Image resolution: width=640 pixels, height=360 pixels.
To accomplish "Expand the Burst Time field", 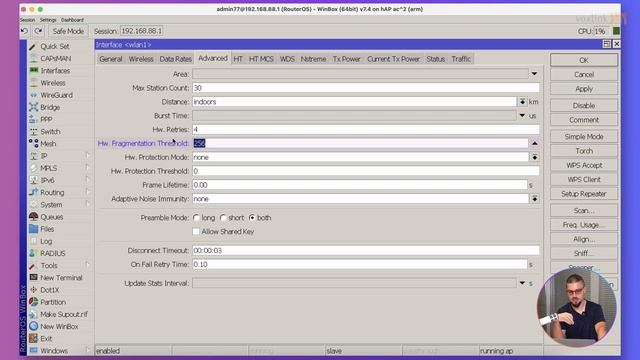I will pyautogui.click(x=522, y=116).
